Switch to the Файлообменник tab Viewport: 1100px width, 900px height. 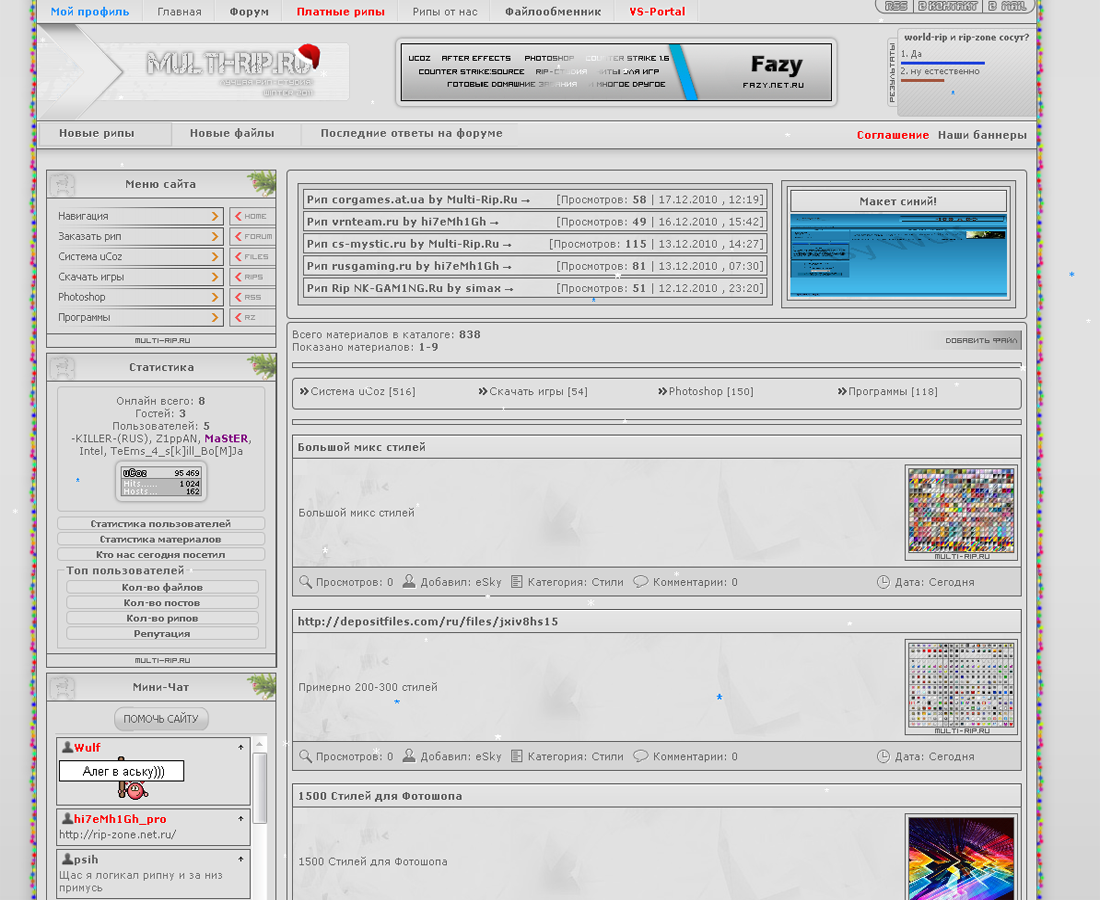click(x=553, y=12)
